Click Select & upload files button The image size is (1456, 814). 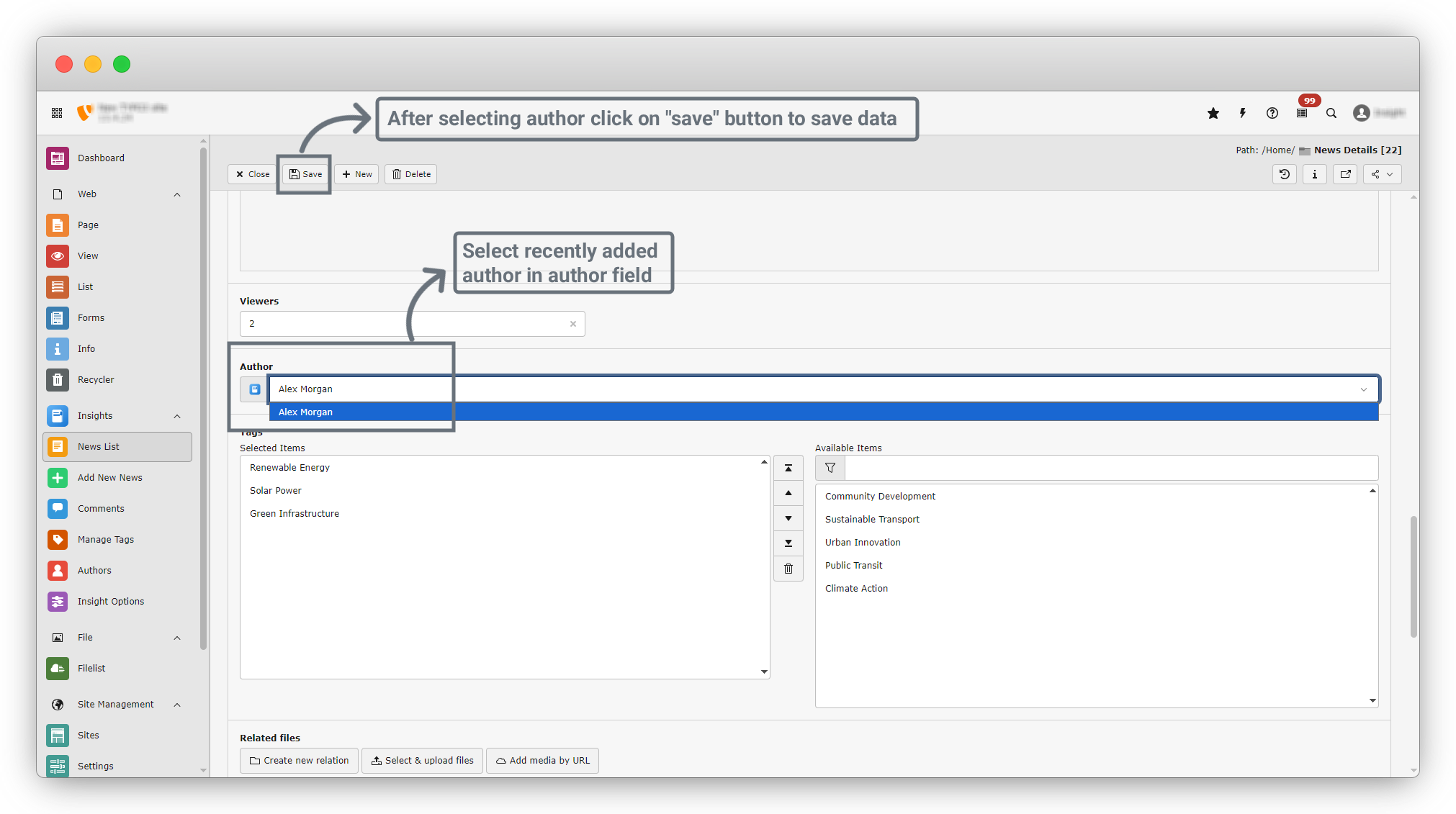[422, 760]
